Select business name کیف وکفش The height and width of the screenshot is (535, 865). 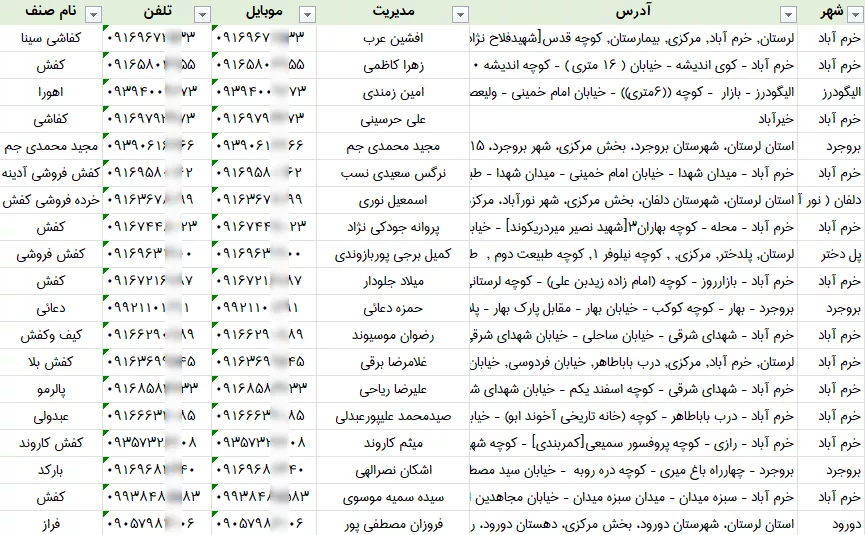(x=51, y=335)
